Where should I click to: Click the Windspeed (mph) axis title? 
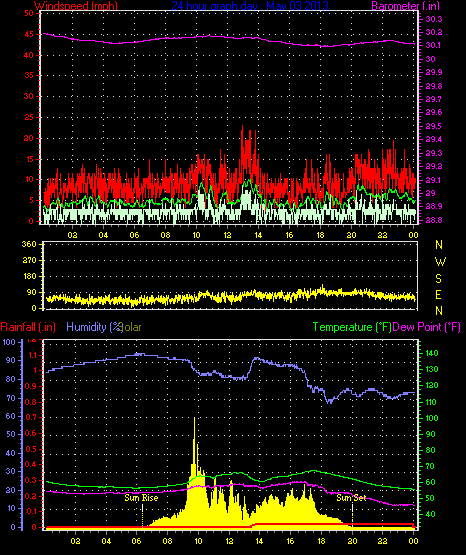click(75, 5)
